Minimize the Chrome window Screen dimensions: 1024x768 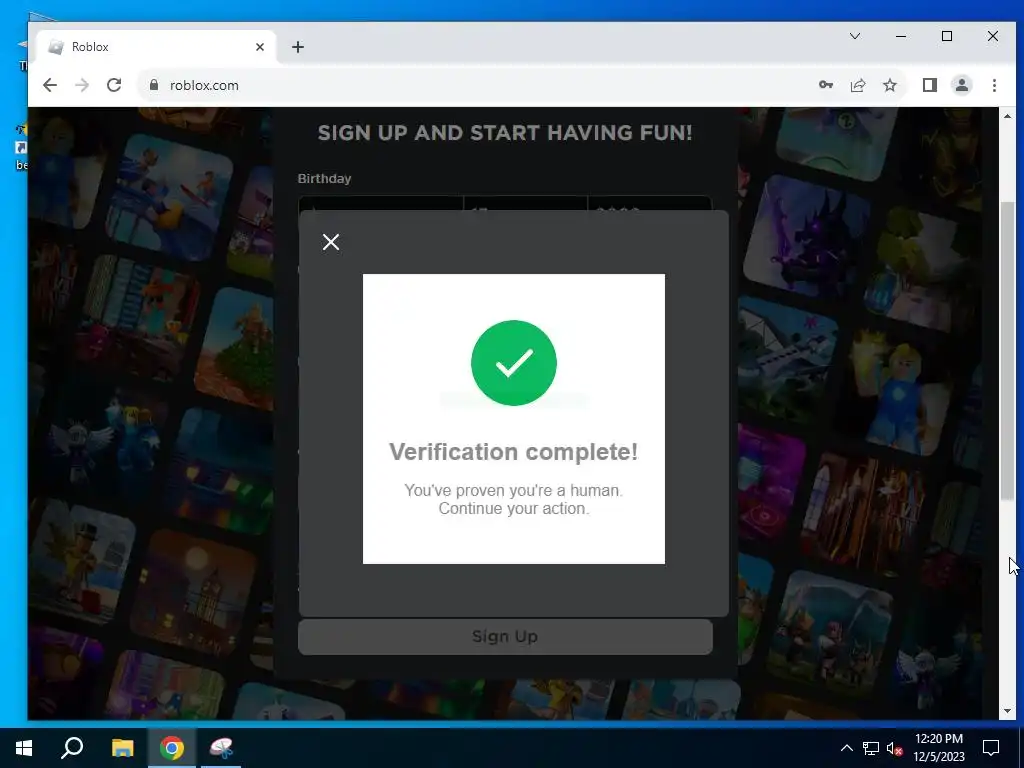pyautogui.click(x=901, y=36)
